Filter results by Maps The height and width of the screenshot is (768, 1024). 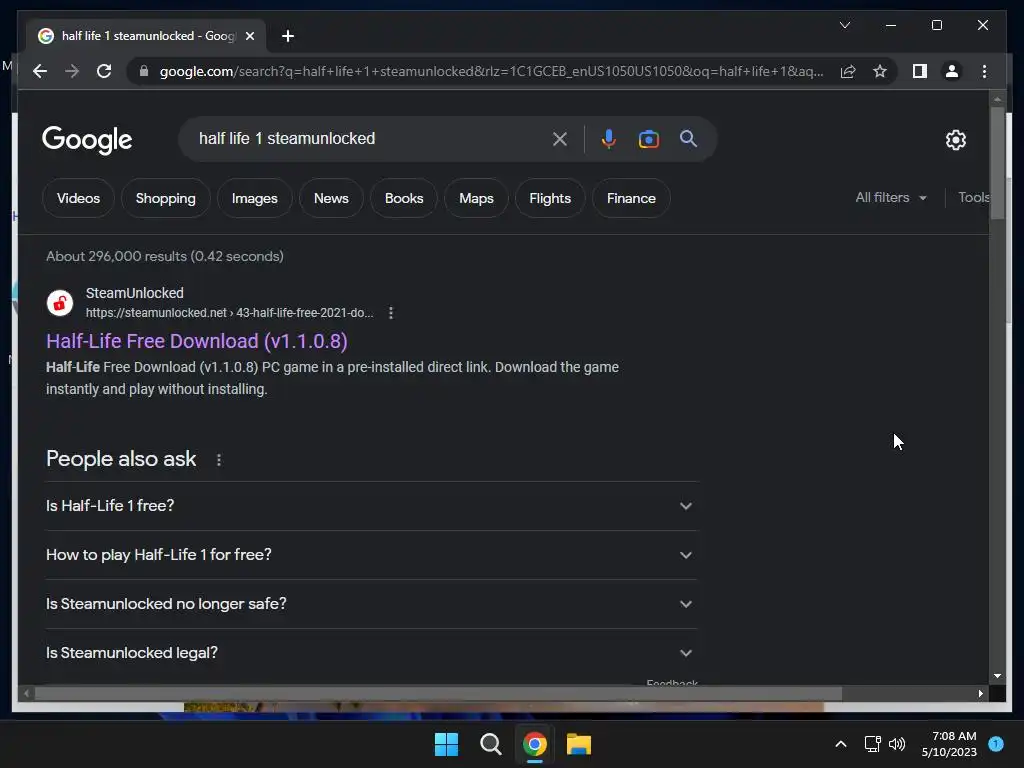476,198
